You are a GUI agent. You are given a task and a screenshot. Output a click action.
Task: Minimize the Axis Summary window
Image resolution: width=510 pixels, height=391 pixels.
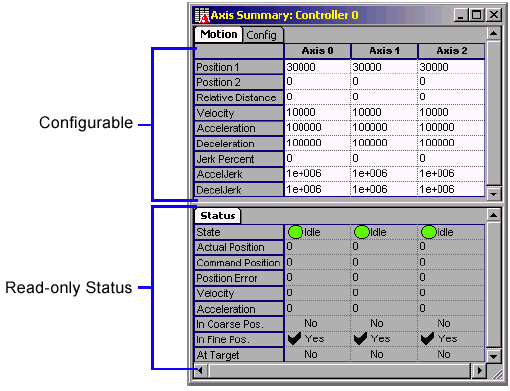(x=461, y=15)
